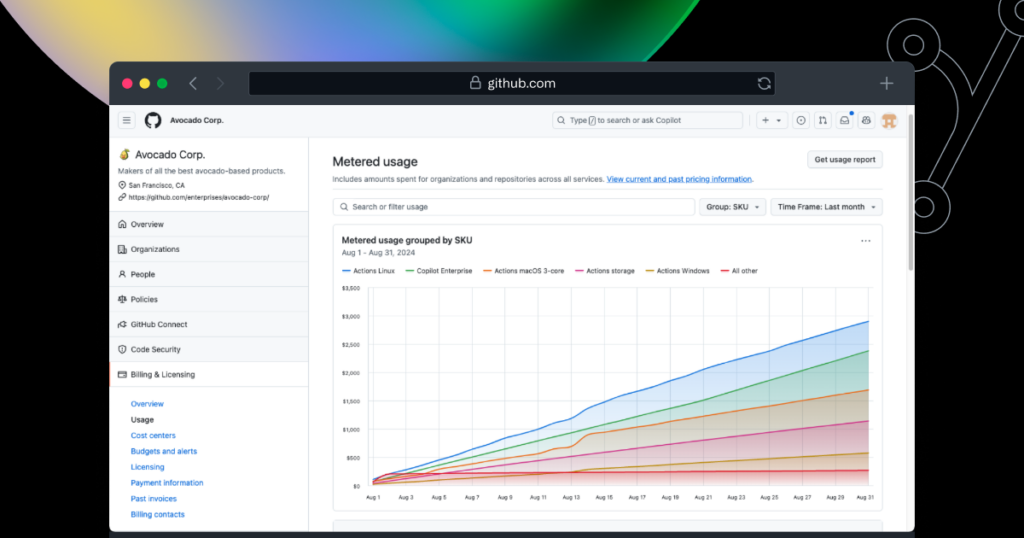Collapse the Billing & Licensing section
The width and height of the screenshot is (1024, 538).
click(209, 375)
